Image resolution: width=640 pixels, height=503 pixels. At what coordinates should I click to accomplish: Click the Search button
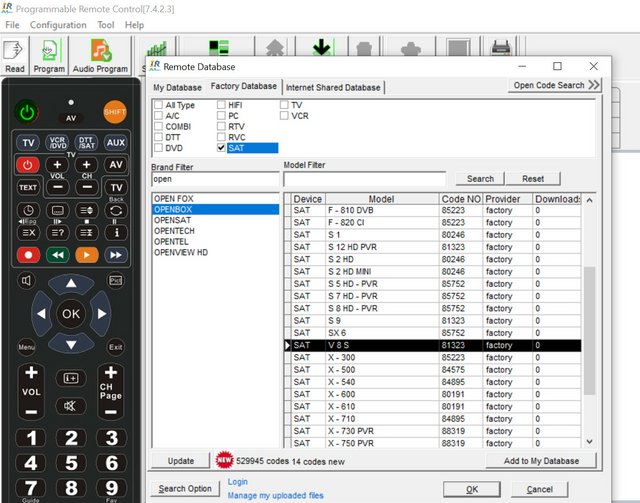click(480, 179)
